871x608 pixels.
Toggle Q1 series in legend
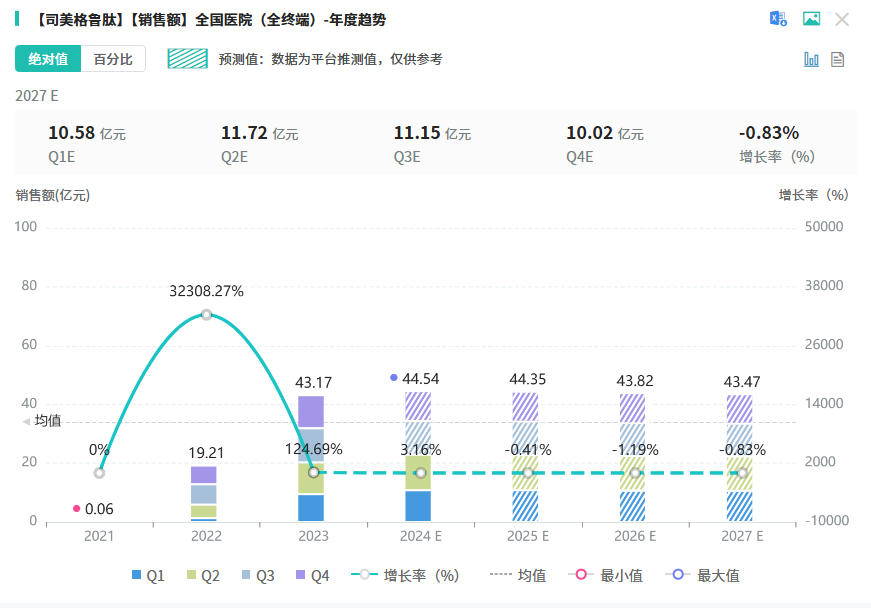coord(148,576)
